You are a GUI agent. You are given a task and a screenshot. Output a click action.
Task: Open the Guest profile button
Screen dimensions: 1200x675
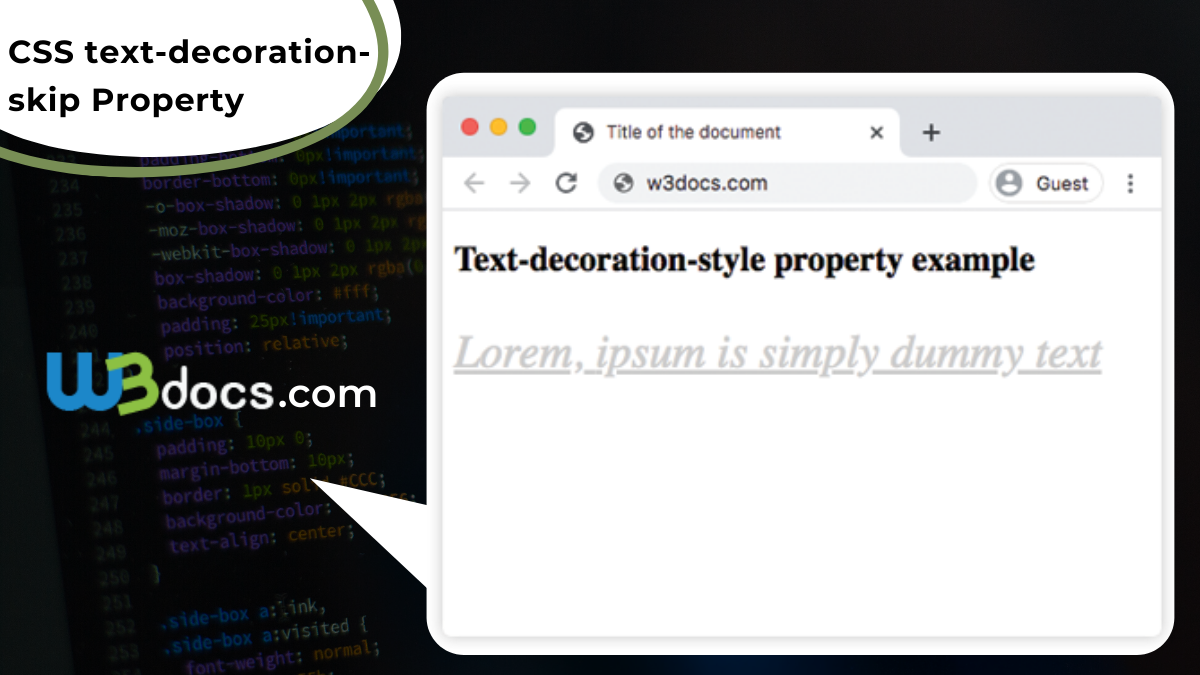coord(1045,183)
